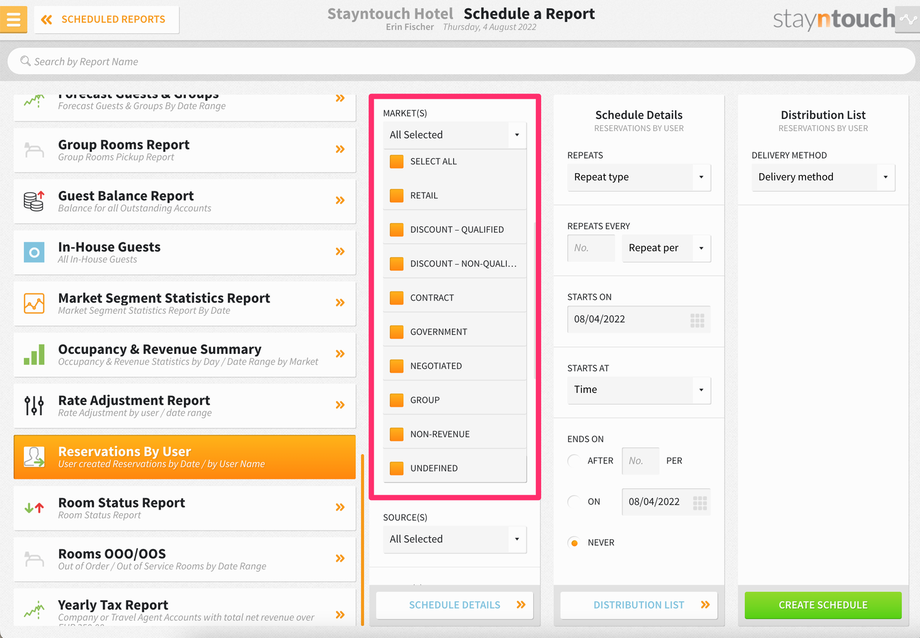Open the Repeat per dropdown
Screen dimensions: 920x638
667,248
